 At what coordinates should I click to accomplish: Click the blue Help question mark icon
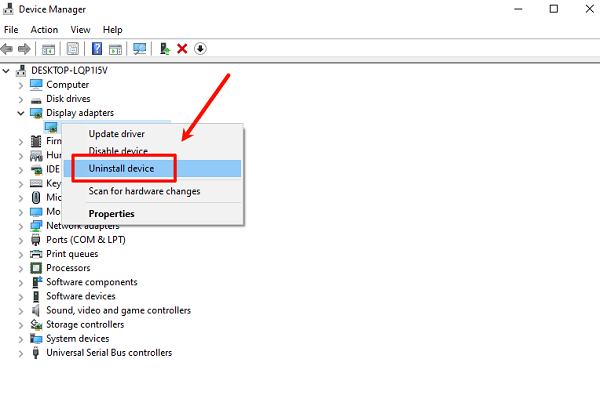pos(97,49)
